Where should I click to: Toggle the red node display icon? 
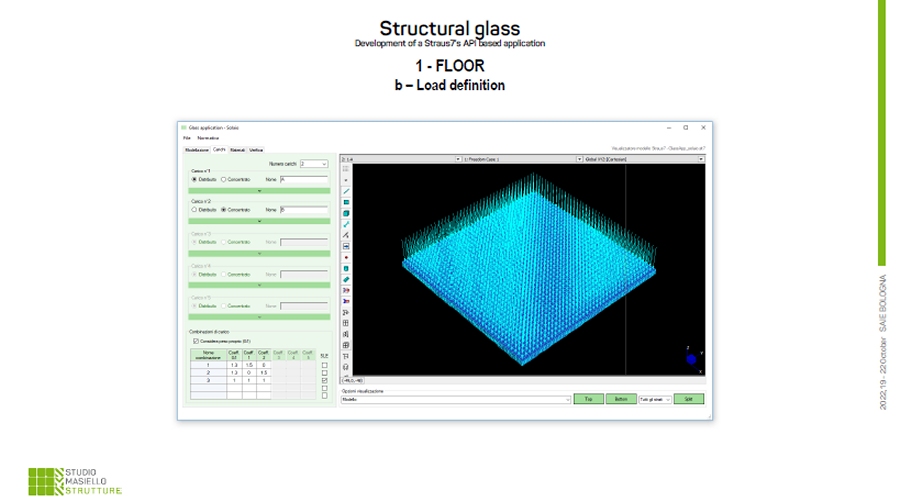346,257
